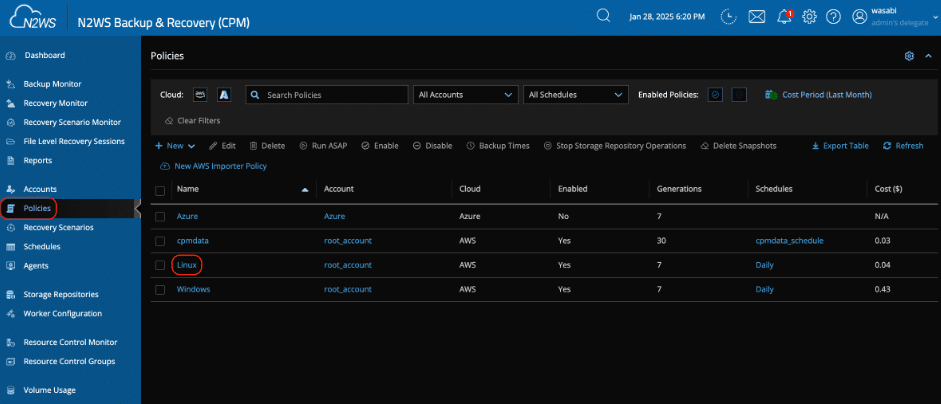
Task: Refresh the policies table
Action: point(903,146)
